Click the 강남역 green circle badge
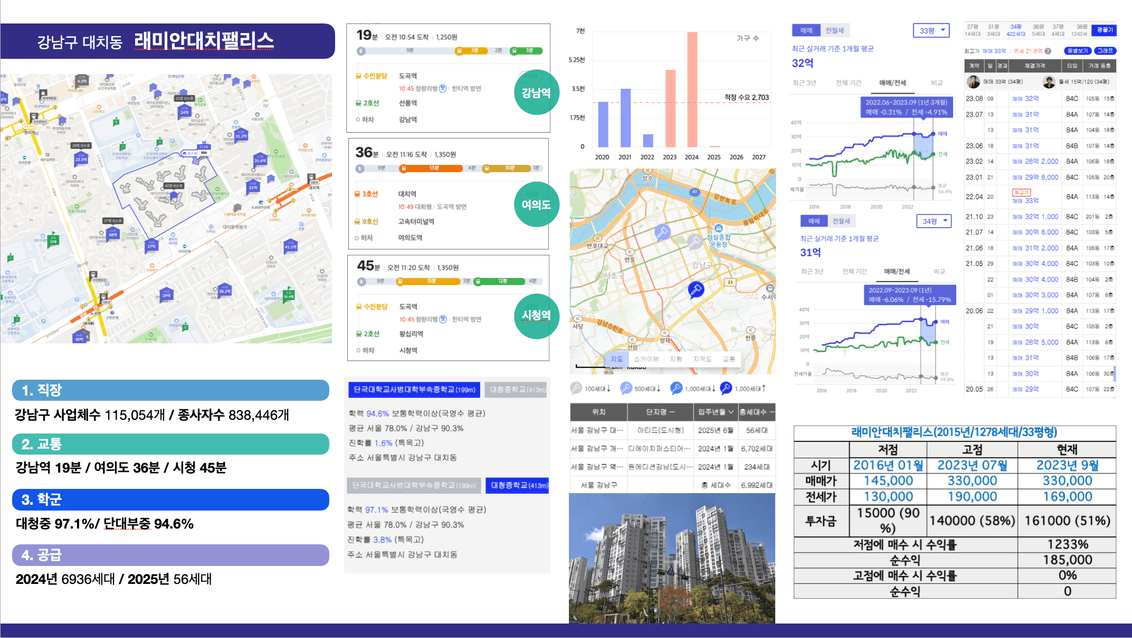 coord(536,92)
